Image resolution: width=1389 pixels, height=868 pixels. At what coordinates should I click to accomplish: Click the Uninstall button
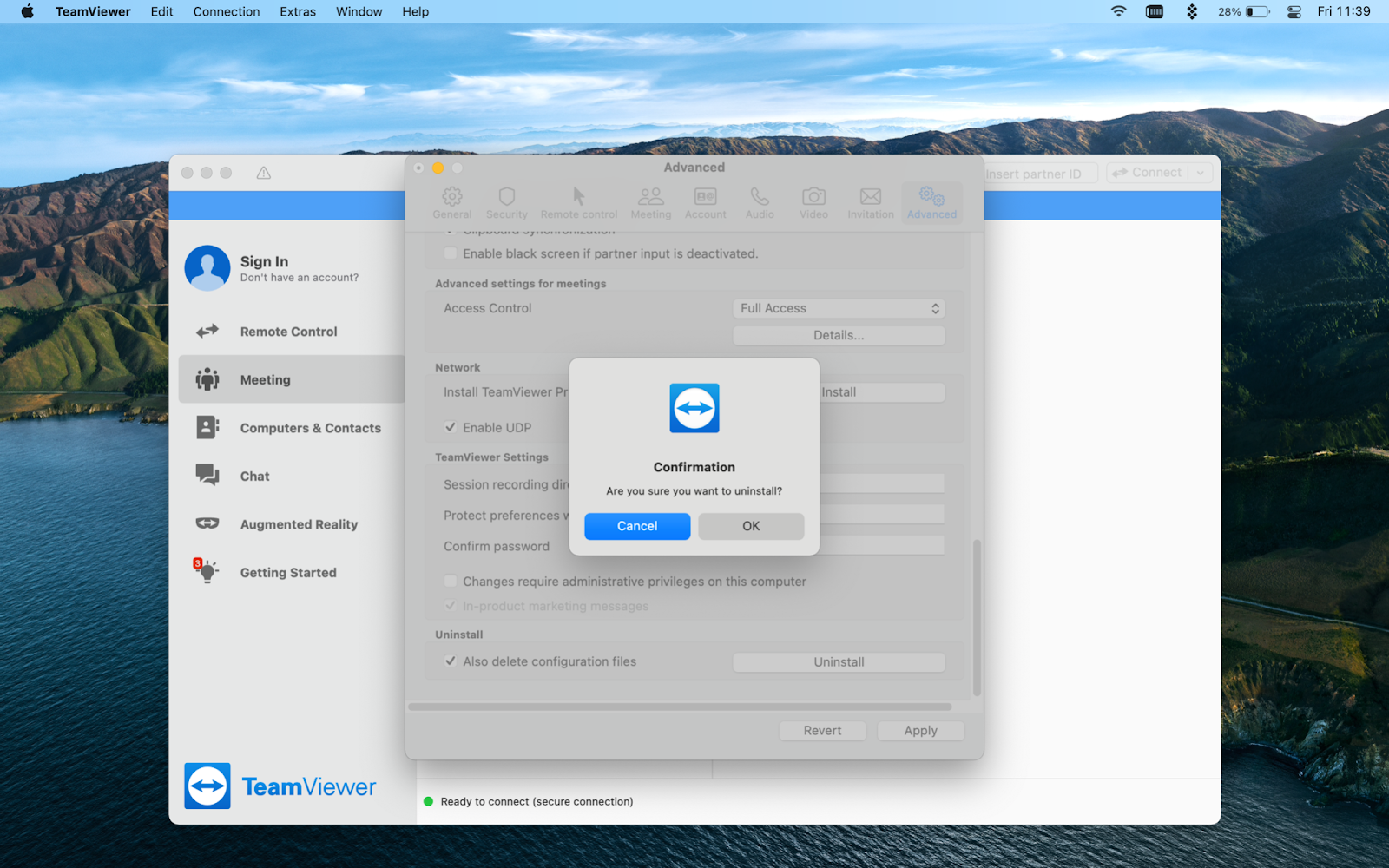839,662
